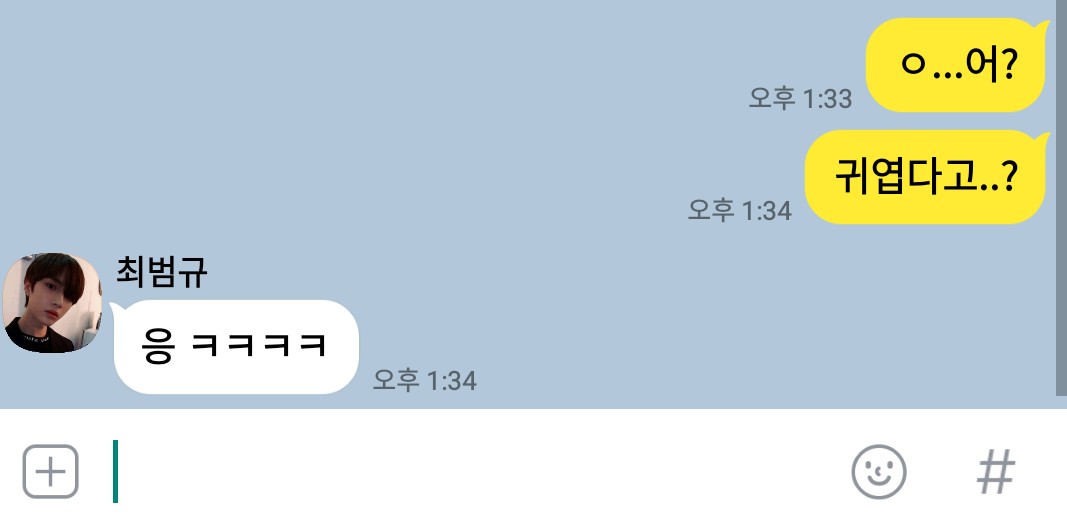1067x526 pixels.
Task: Select the white "응 ㅋㅋㅋㅋ" message bubble
Action: (x=235, y=346)
